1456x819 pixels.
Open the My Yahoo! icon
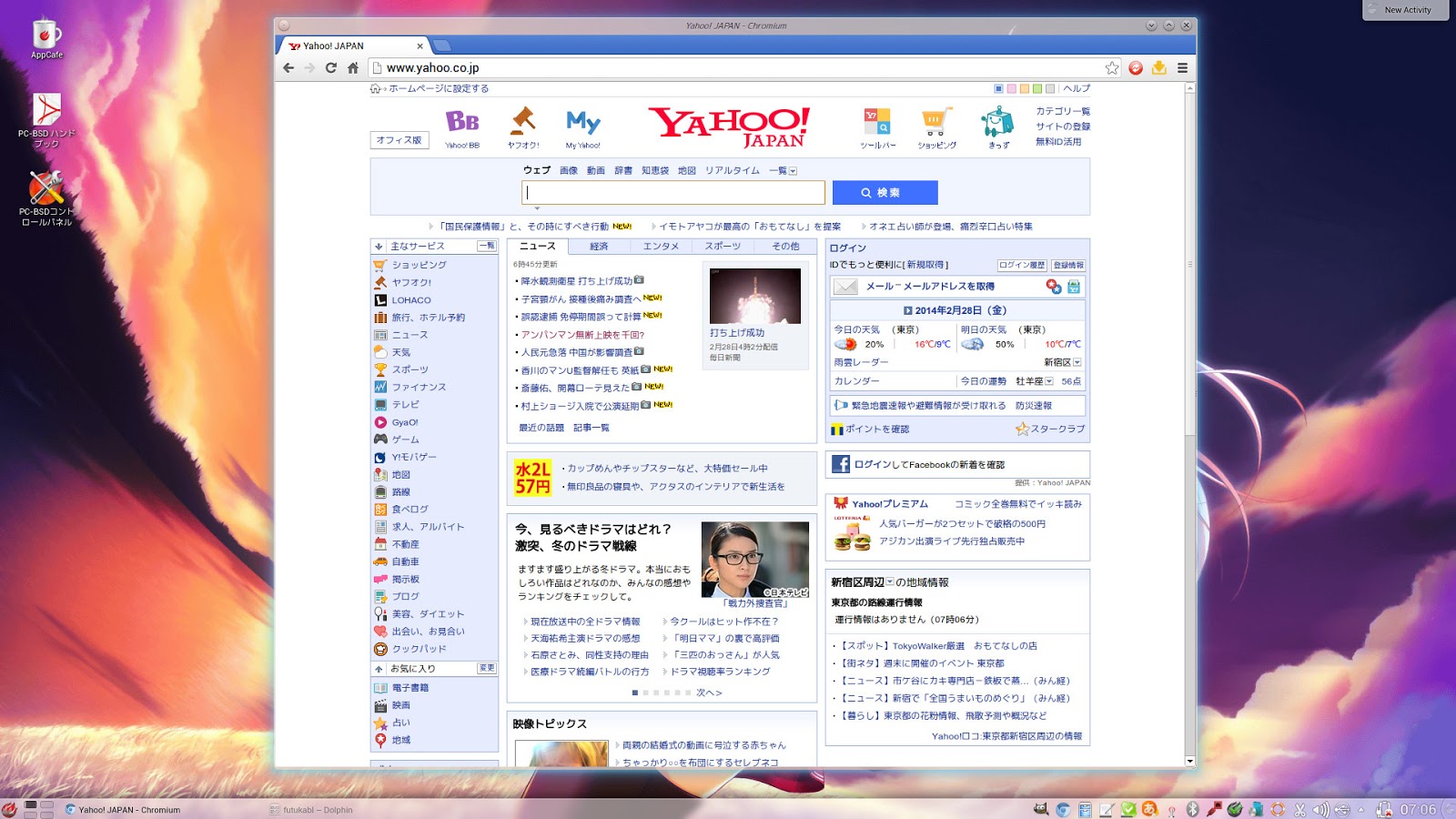click(x=583, y=122)
